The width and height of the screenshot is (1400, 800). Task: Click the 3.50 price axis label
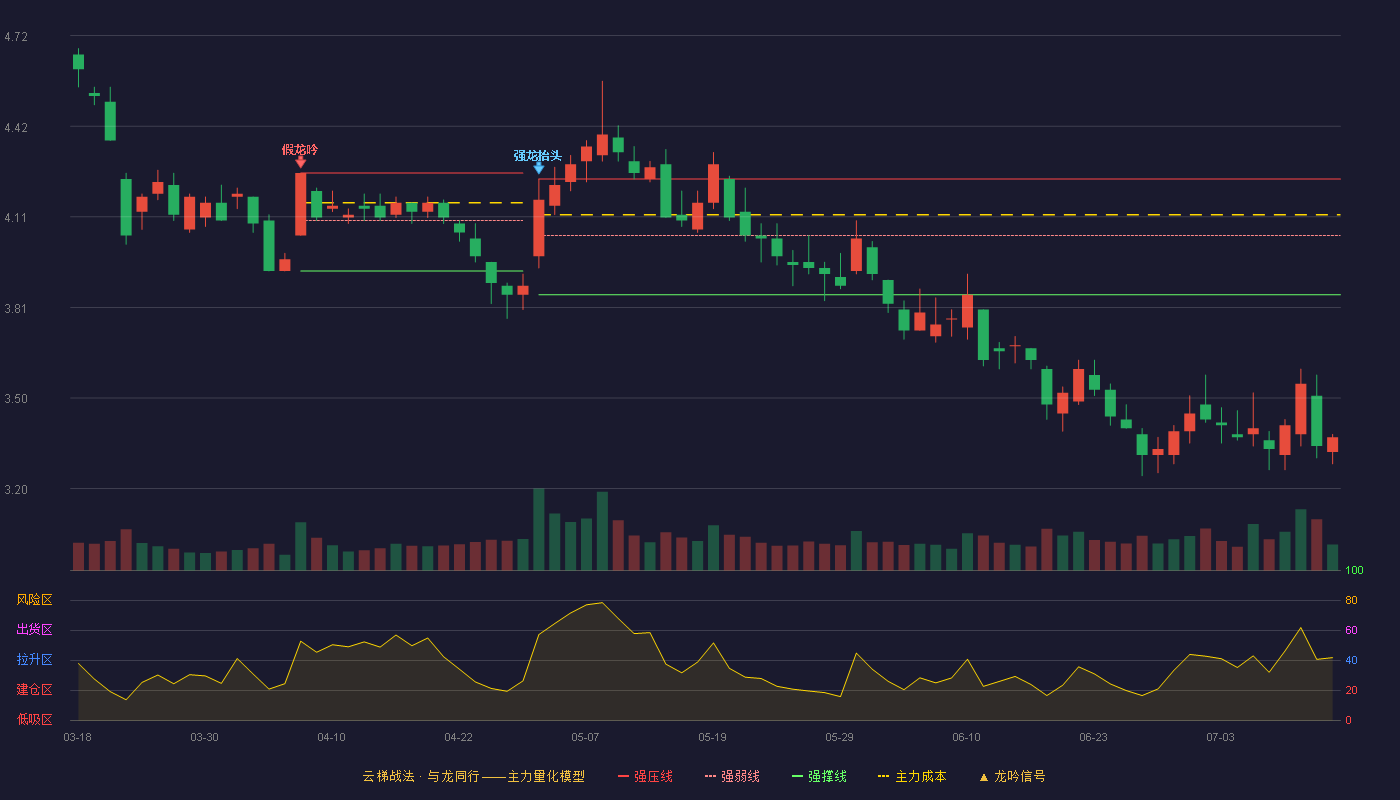[16, 399]
